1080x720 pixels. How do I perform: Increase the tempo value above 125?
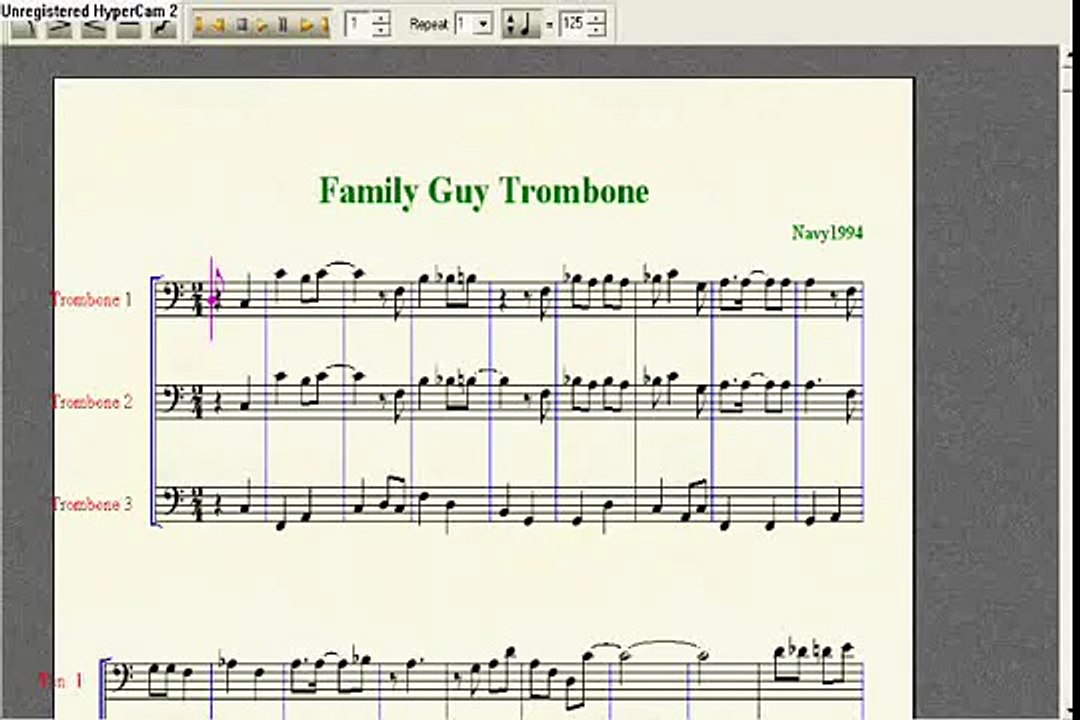pyautogui.click(x=597, y=17)
